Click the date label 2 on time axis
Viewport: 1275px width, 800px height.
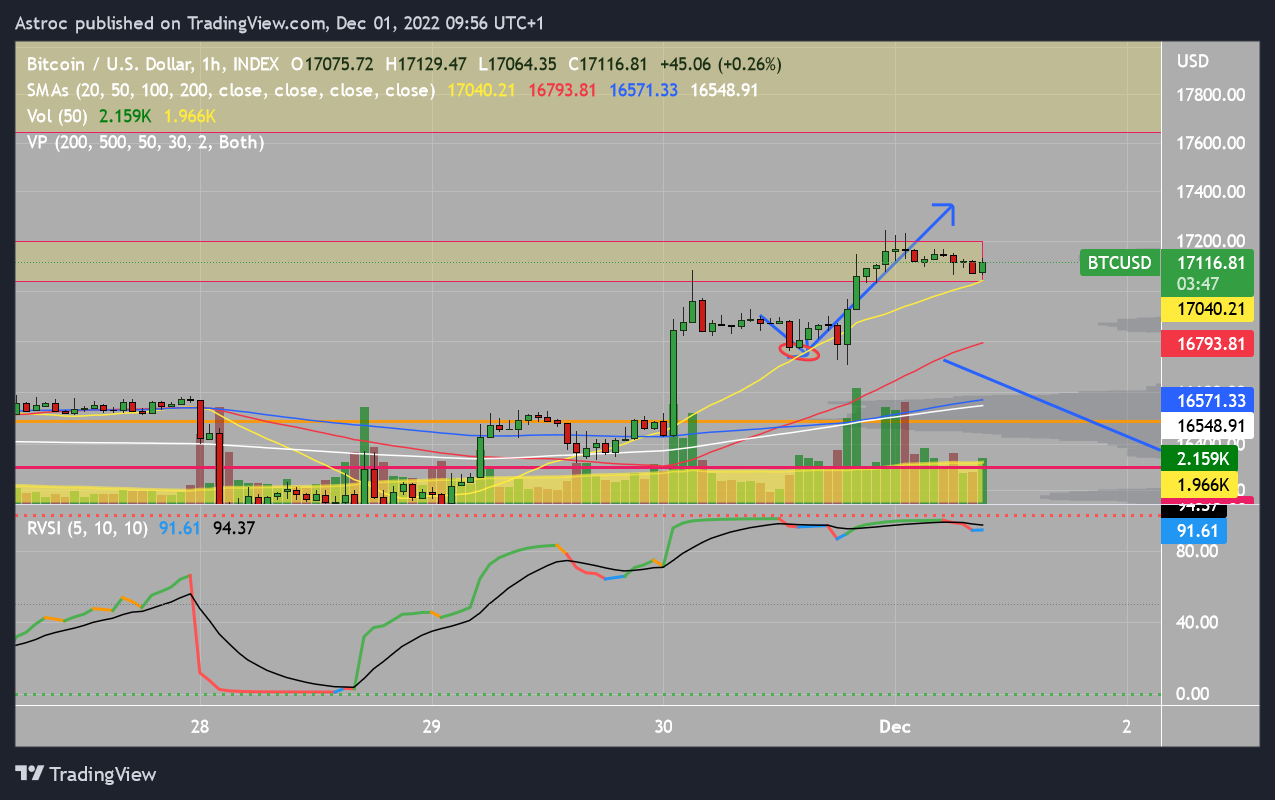1126,726
